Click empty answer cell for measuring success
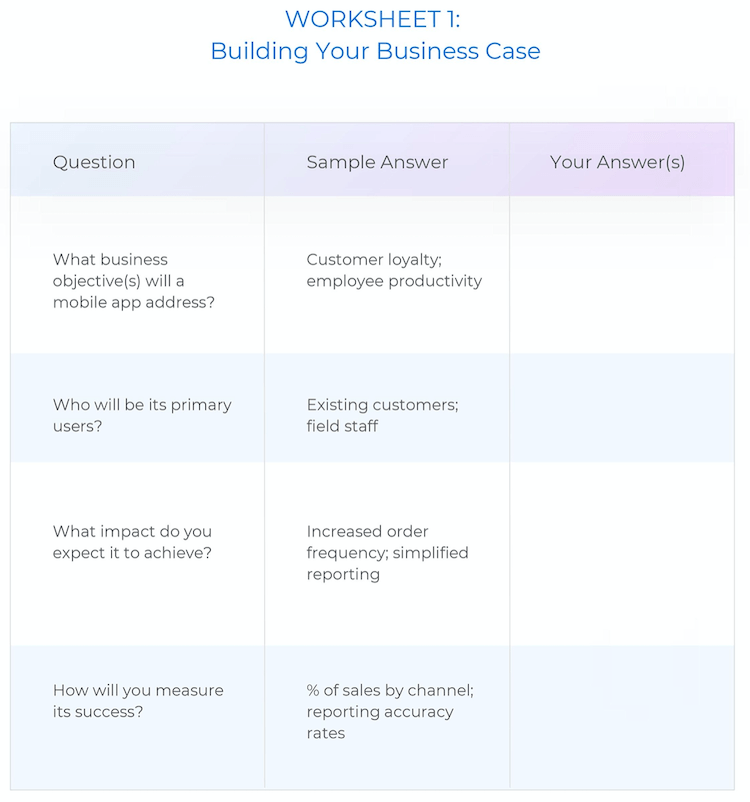 (622, 717)
